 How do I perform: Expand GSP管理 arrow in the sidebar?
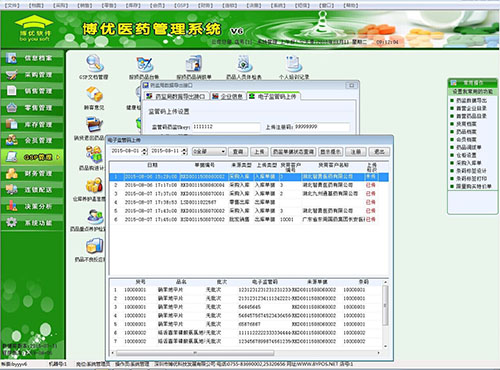pyautogui.click(x=59, y=157)
